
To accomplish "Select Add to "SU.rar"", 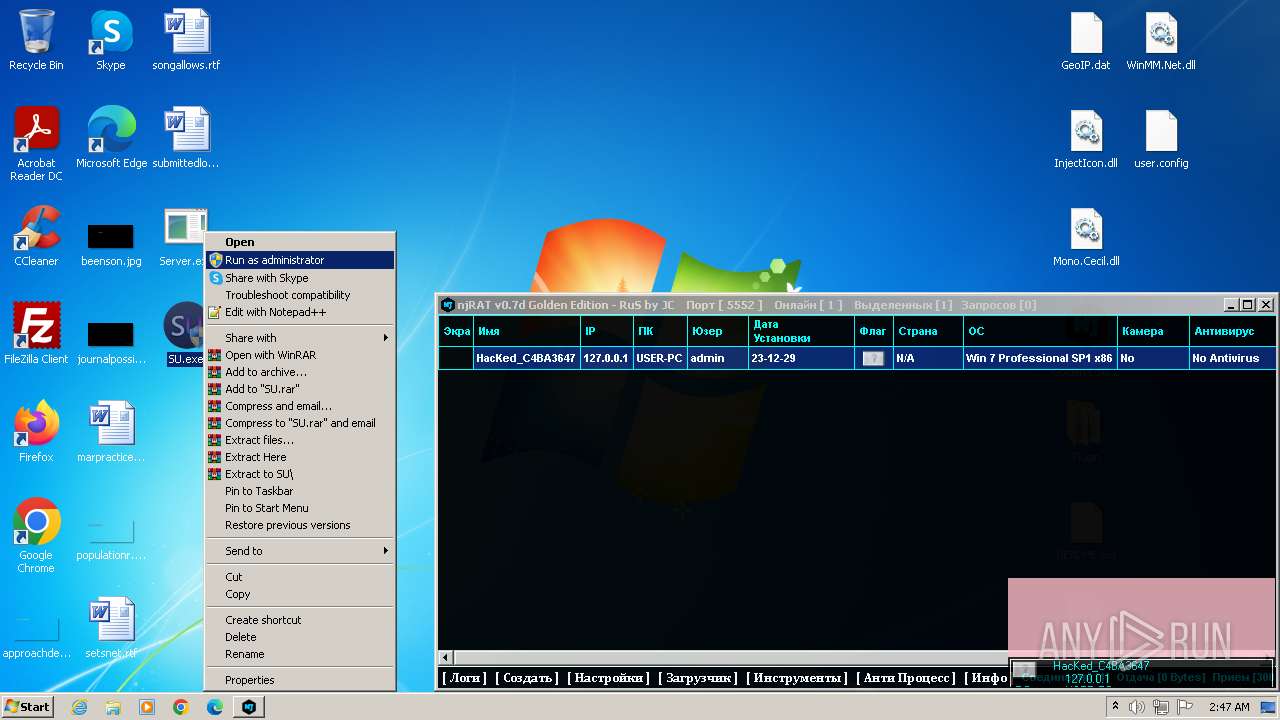I will (300, 389).
